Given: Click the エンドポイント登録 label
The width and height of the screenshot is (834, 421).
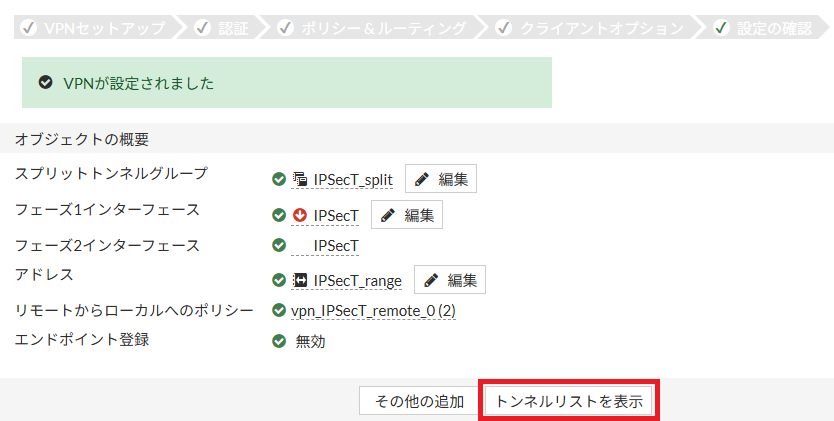Looking at the screenshot, I should (82, 339).
